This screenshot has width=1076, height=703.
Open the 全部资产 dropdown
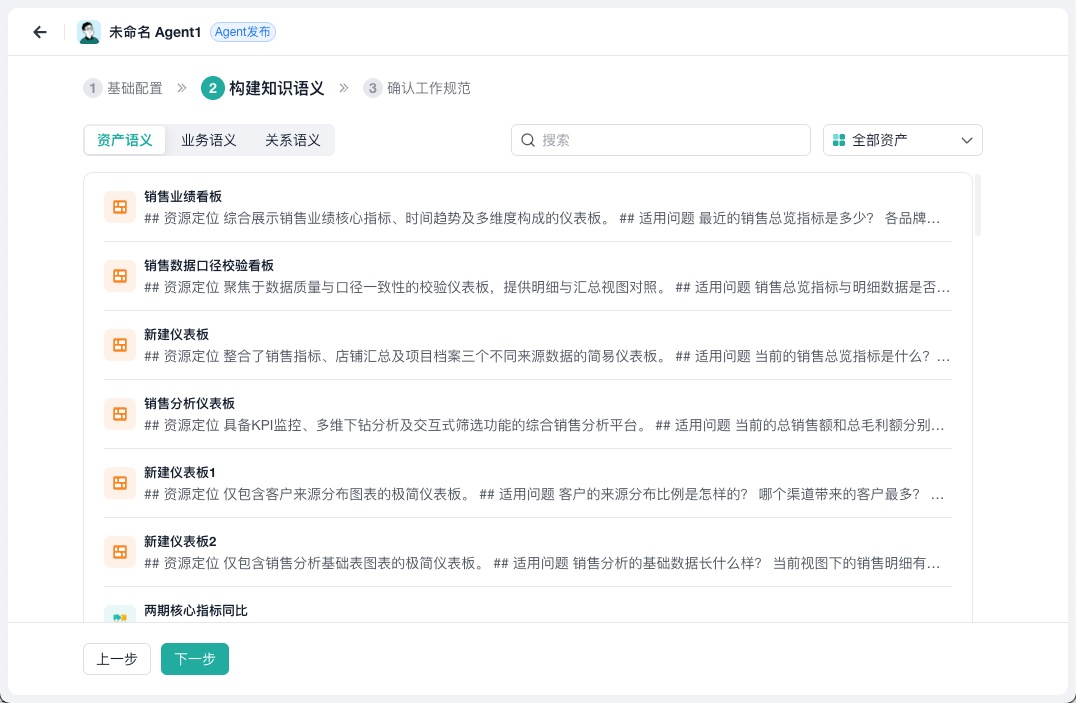902,140
